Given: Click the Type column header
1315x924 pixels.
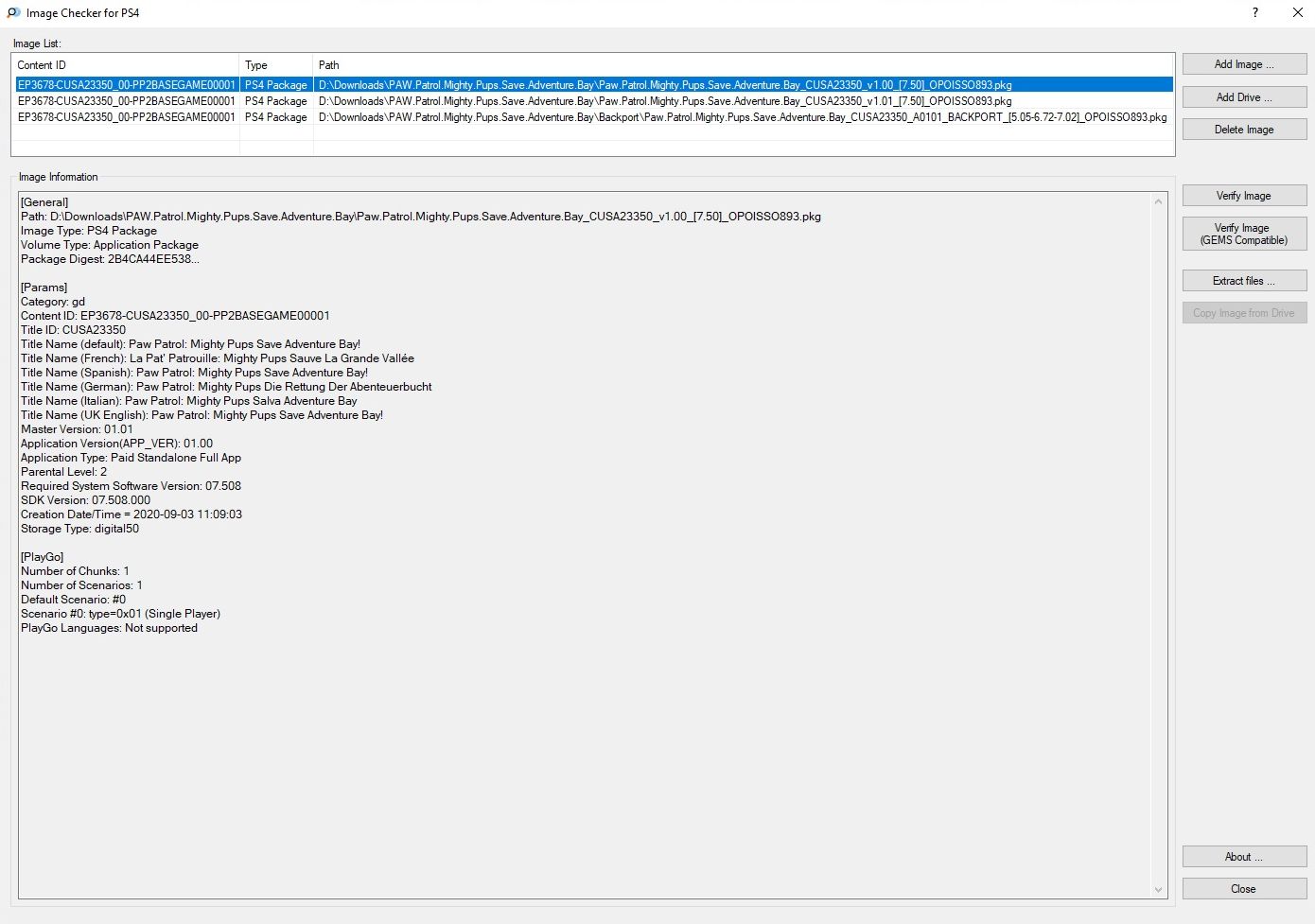Looking at the screenshot, I should pyautogui.click(x=276, y=65).
